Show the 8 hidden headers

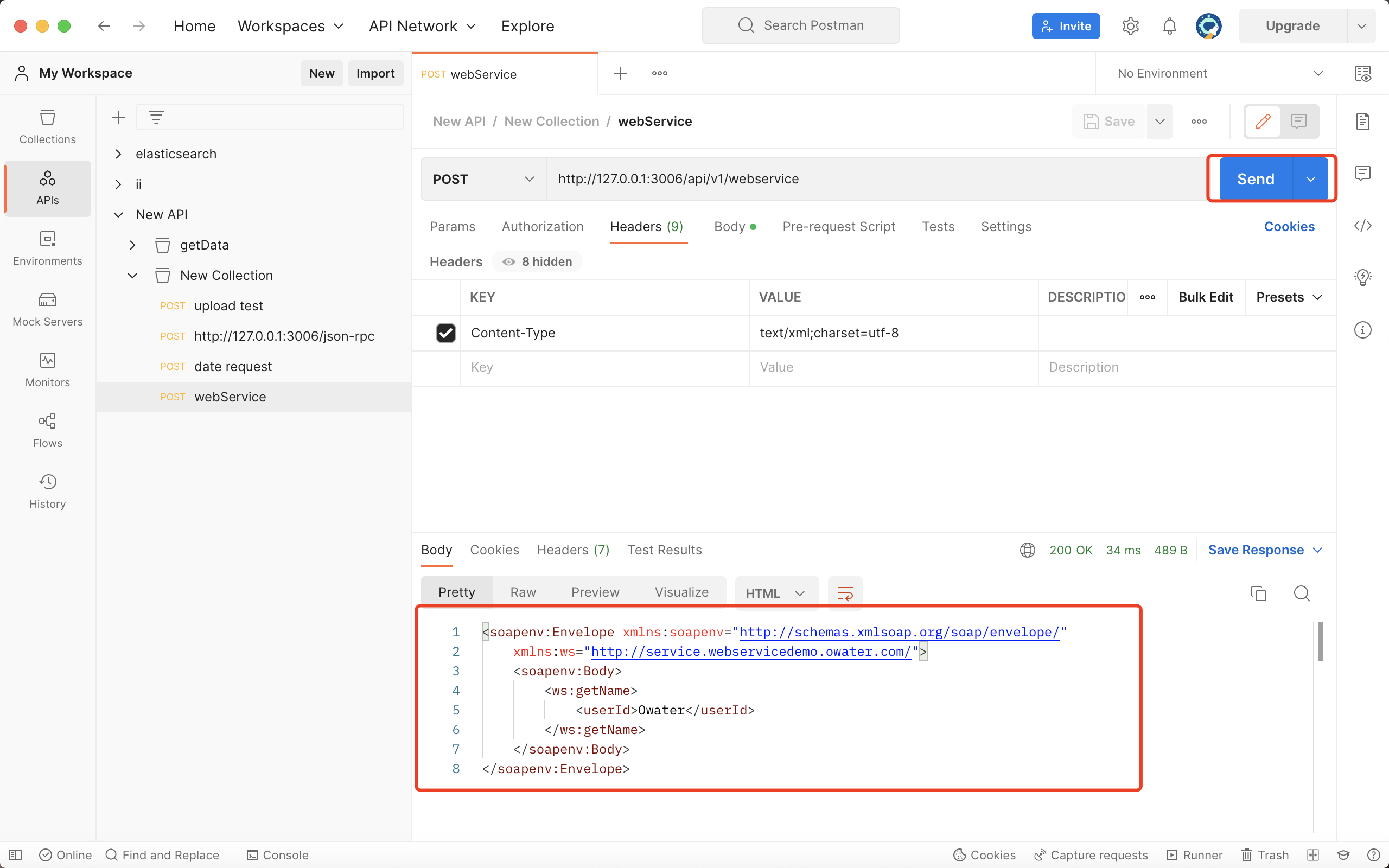point(537,262)
